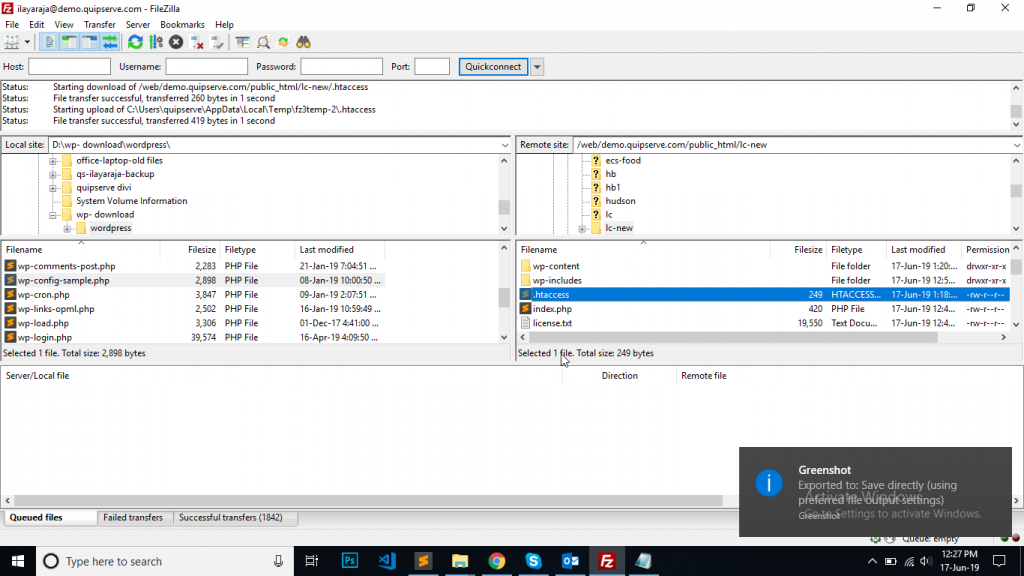1024x576 pixels.
Task: Open the Site Manager dropdown arrow
Action: click(27, 42)
